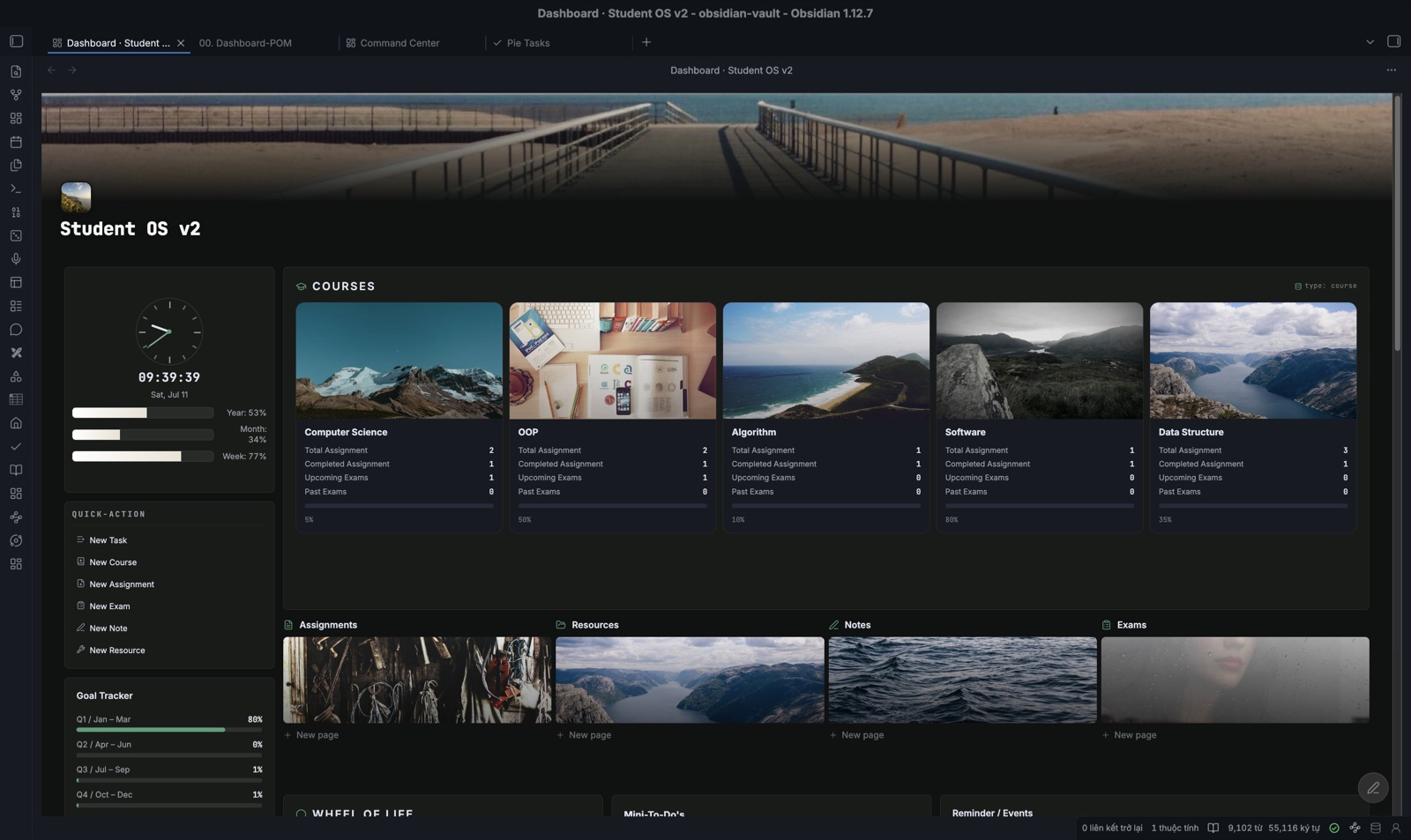1411x840 pixels.
Task: Expand the tab list dropdown chevron
Action: click(x=1370, y=42)
